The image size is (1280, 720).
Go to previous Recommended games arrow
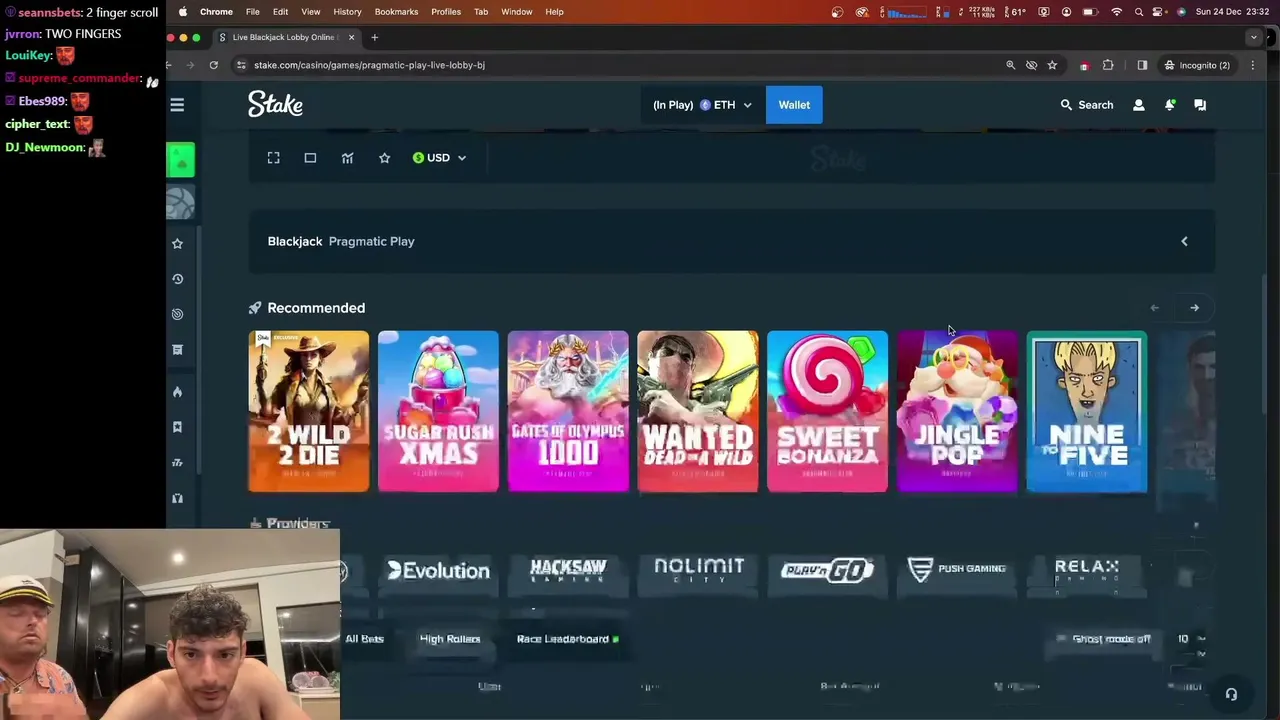[x=1155, y=308]
